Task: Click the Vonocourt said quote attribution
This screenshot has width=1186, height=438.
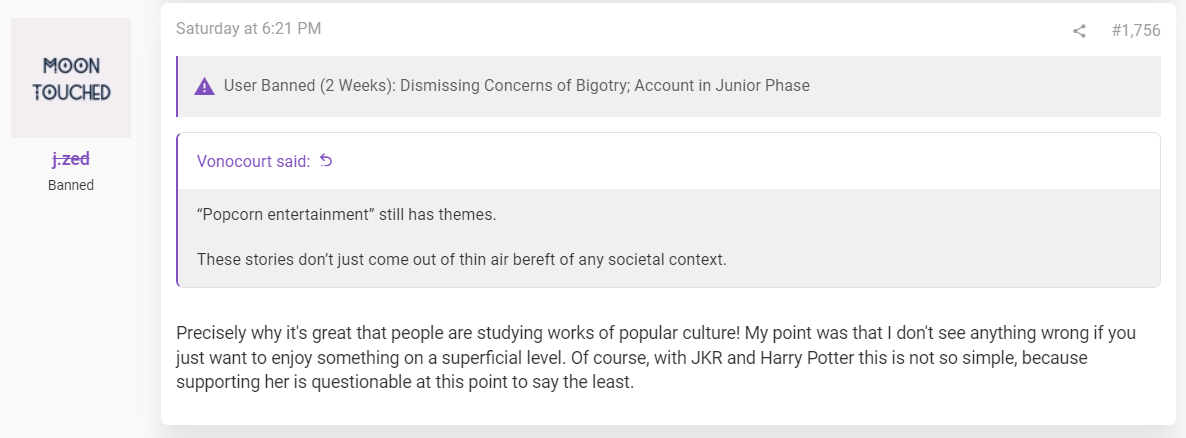Action: click(x=253, y=161)
